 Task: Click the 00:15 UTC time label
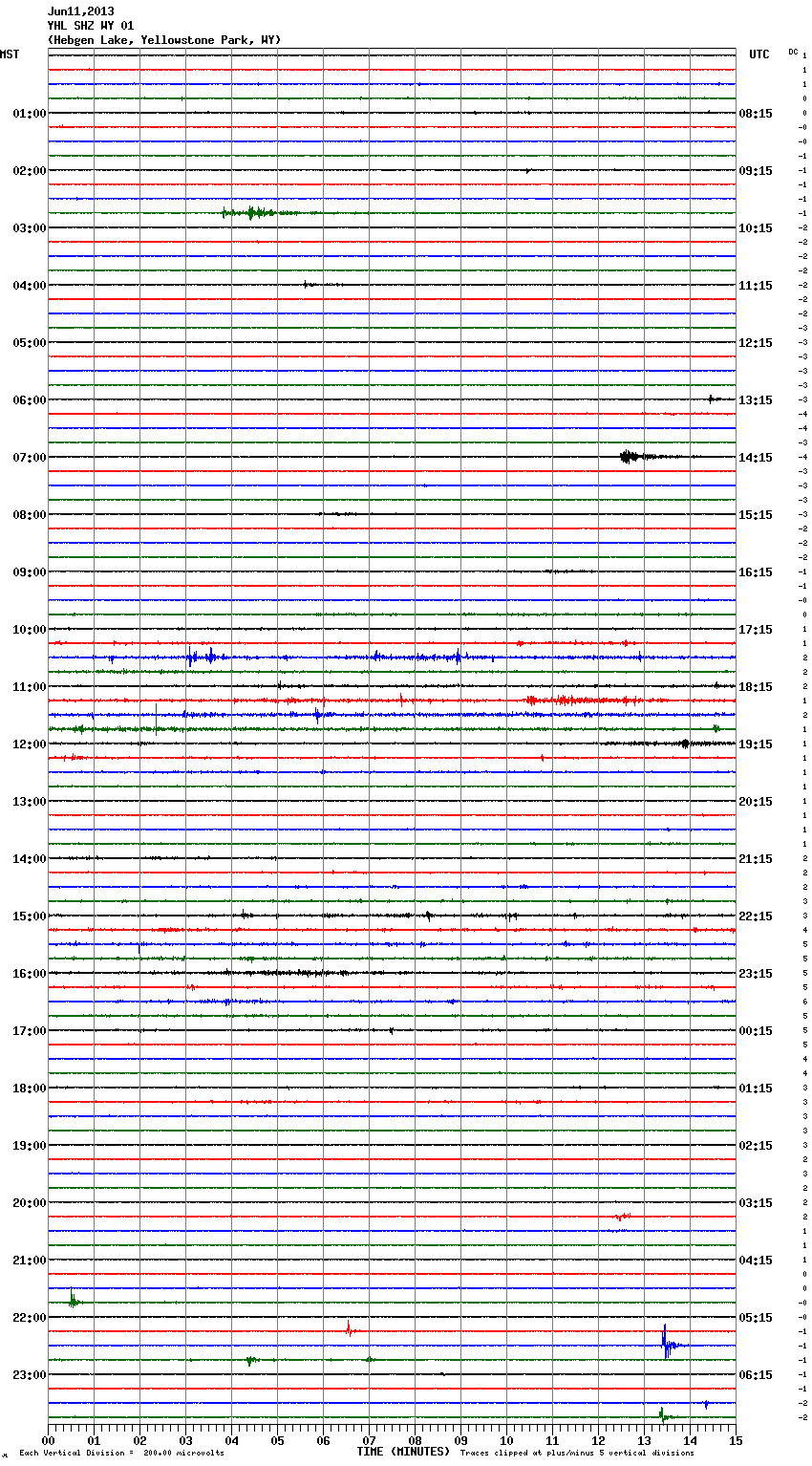point(756,1031)
